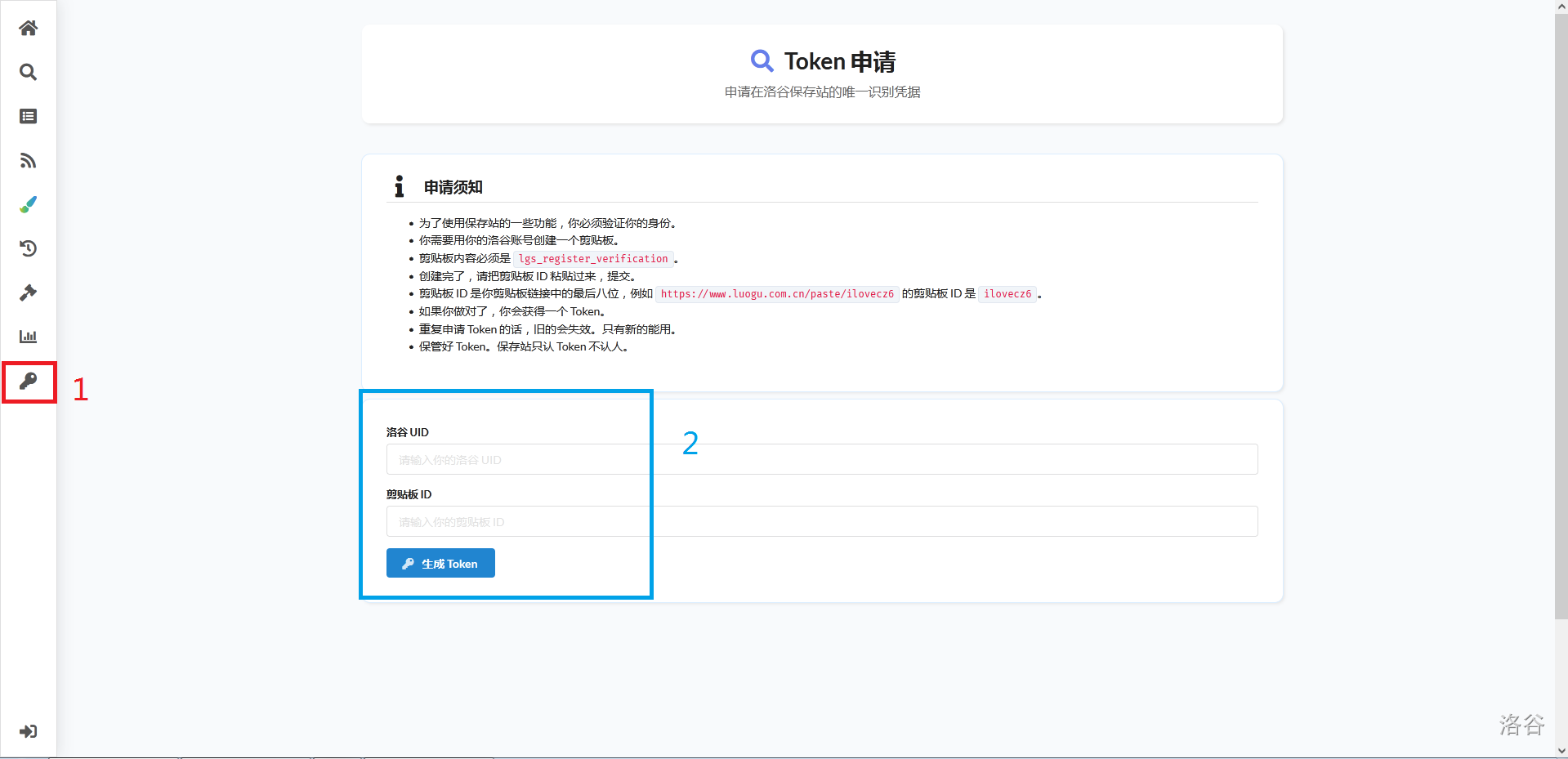Open the history clock icon in sidebar
1568x759 pixels.
click(x=28, y=249)
